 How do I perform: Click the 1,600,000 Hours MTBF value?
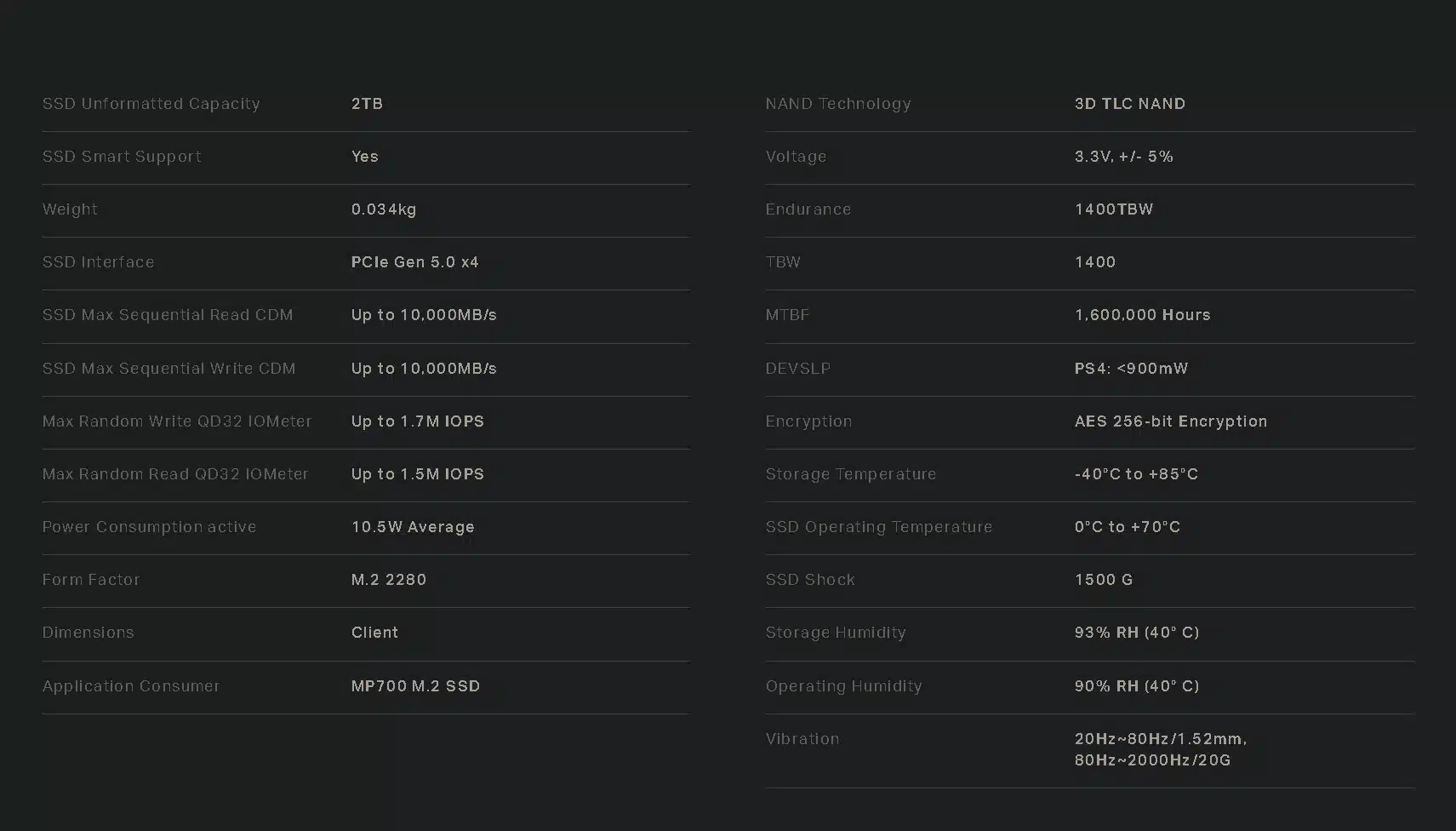(x=1143, y=315)
